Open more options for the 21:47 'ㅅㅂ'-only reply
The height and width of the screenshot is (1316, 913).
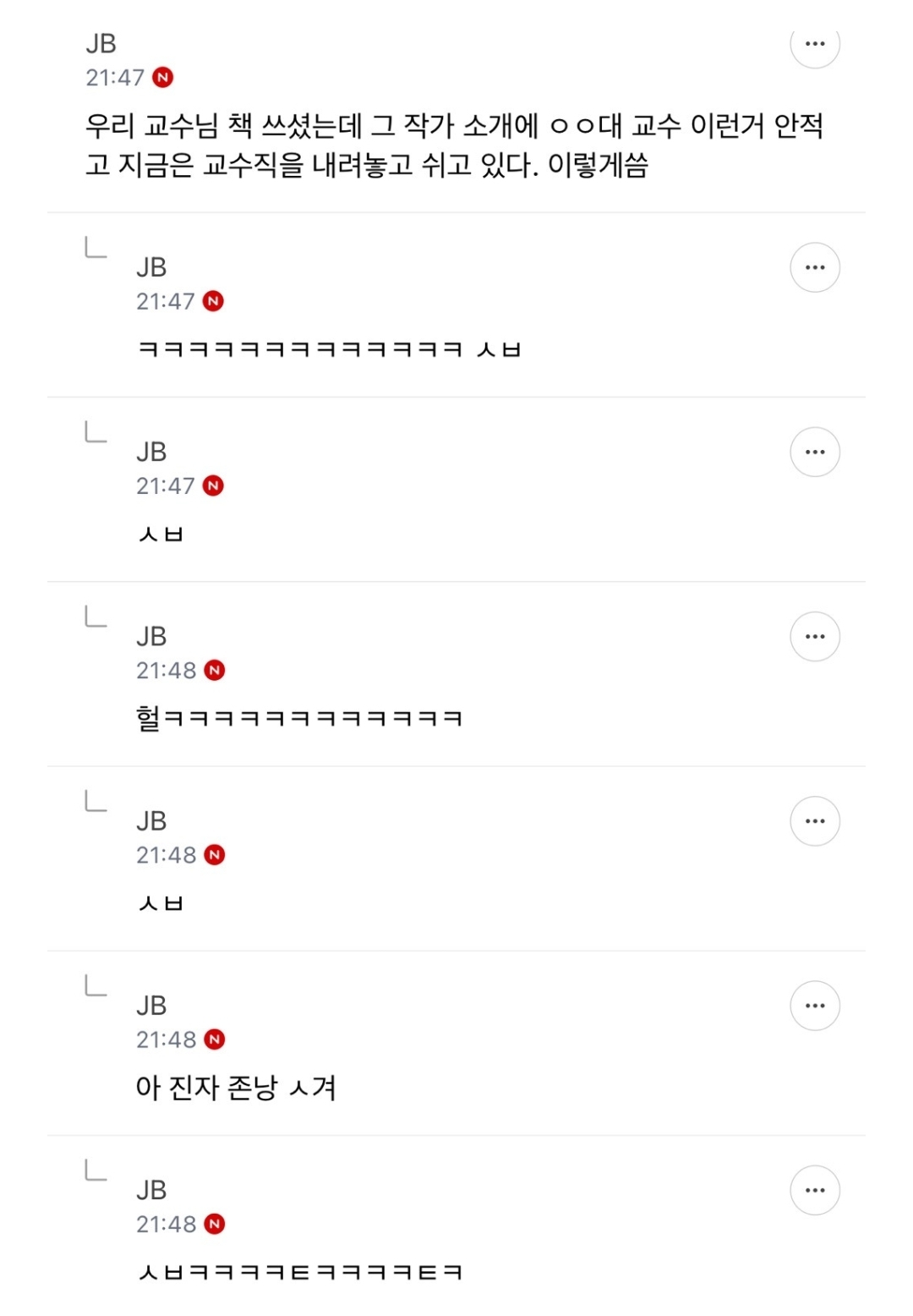(x=814, y=452)
